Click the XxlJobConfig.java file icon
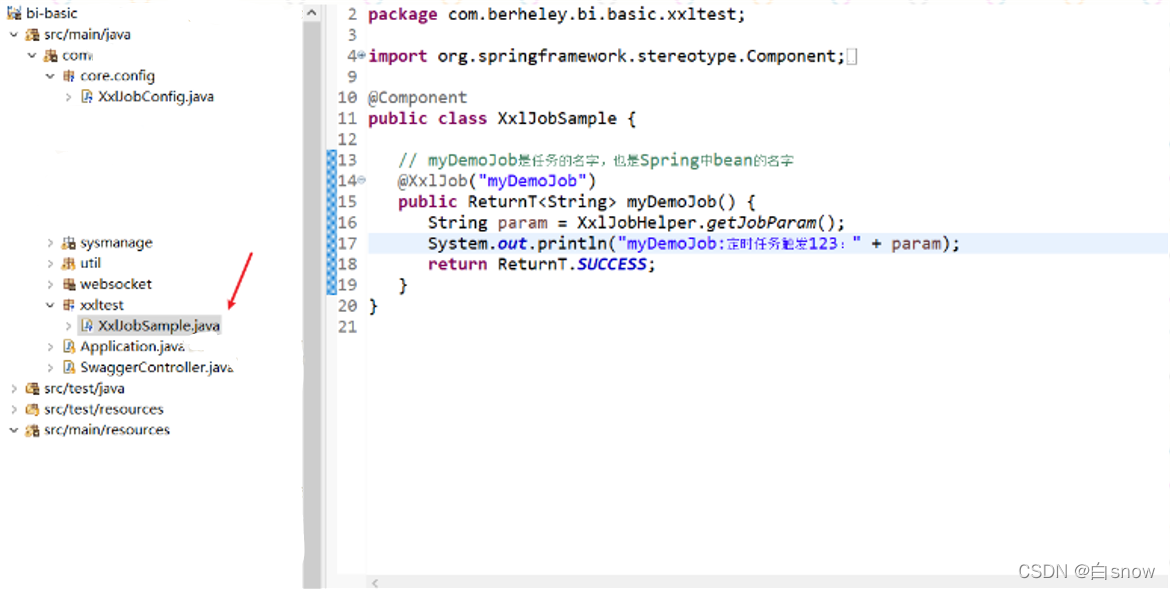 87,97
